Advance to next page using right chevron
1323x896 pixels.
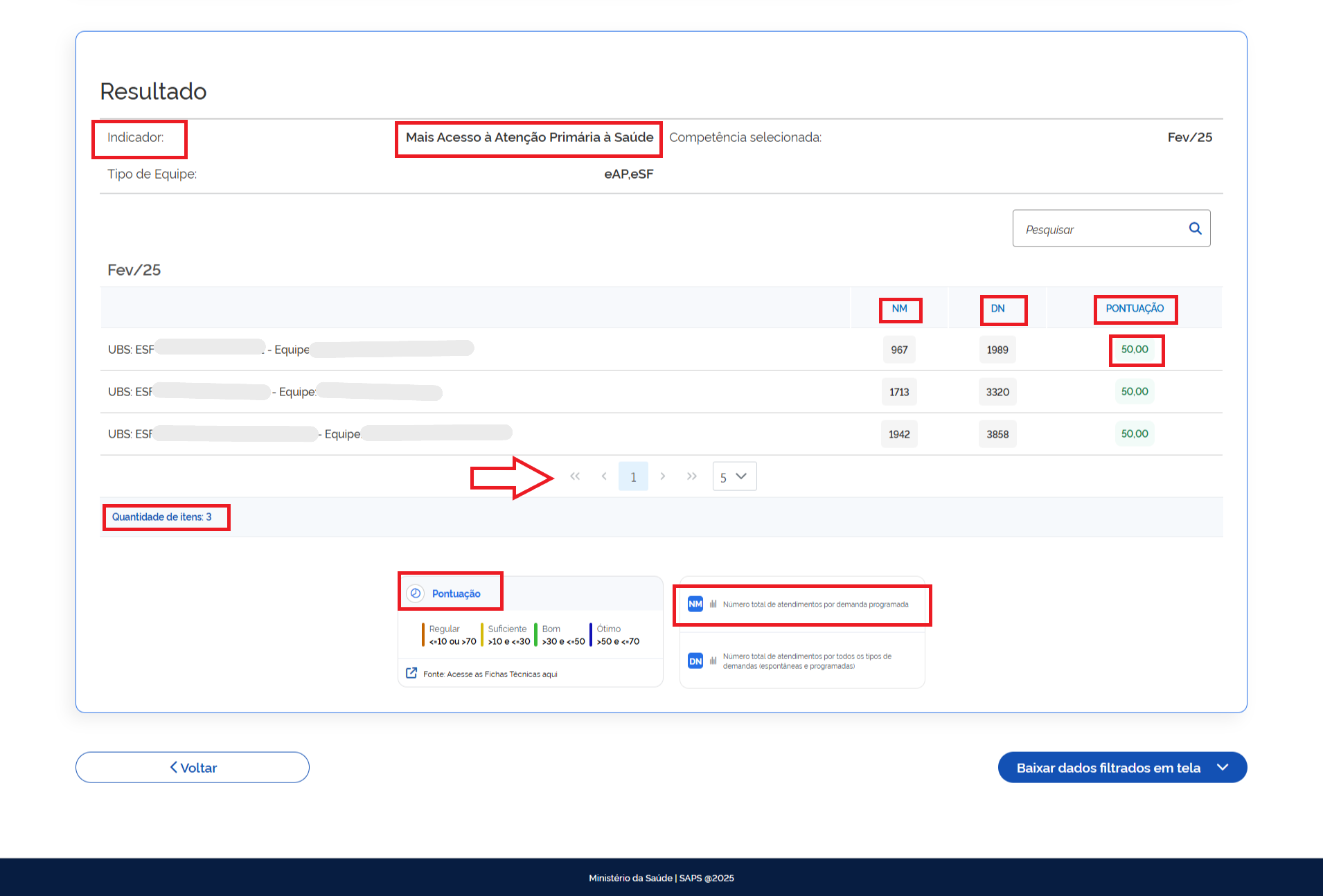(x=663, y=476)
